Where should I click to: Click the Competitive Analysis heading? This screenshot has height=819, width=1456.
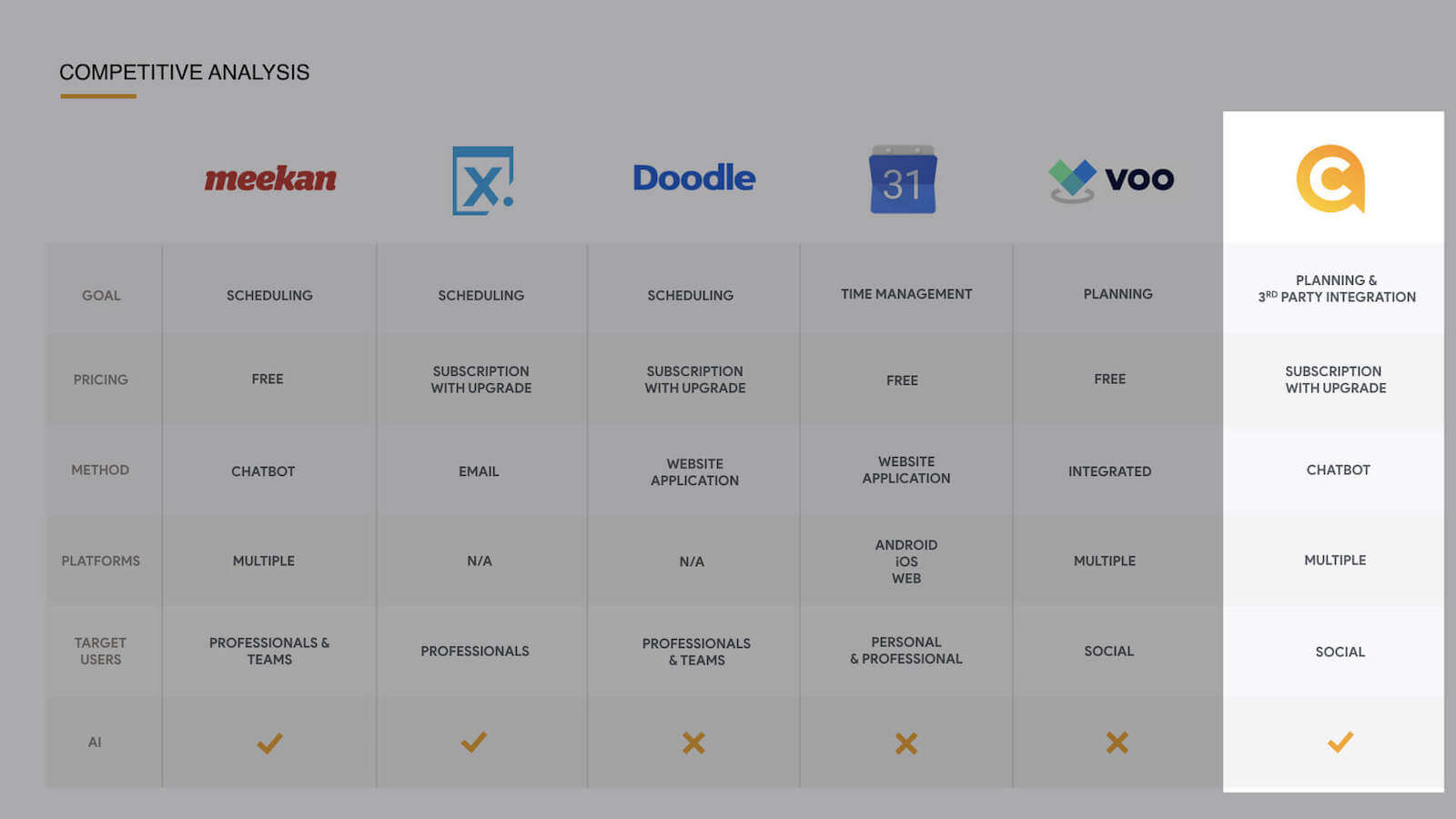click(x=184, y=73)
